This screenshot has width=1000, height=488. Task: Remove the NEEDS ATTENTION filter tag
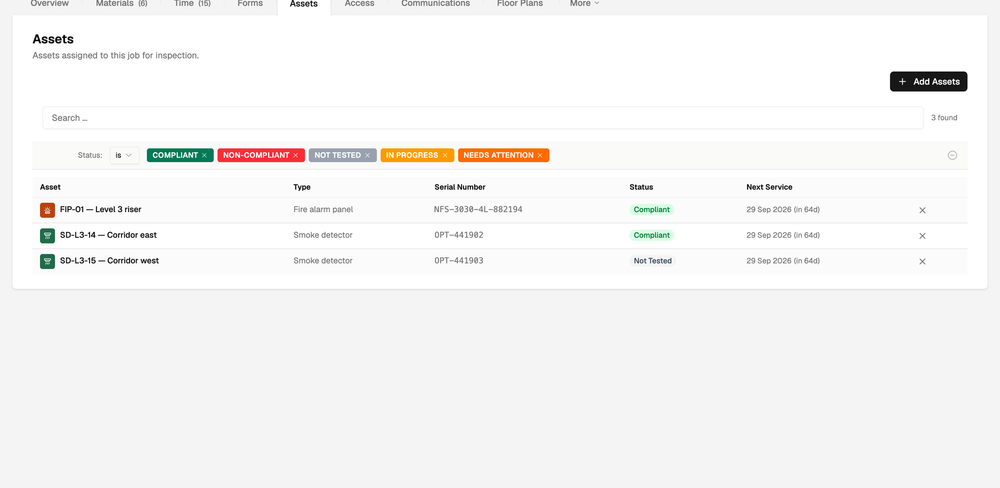point(540,155)
